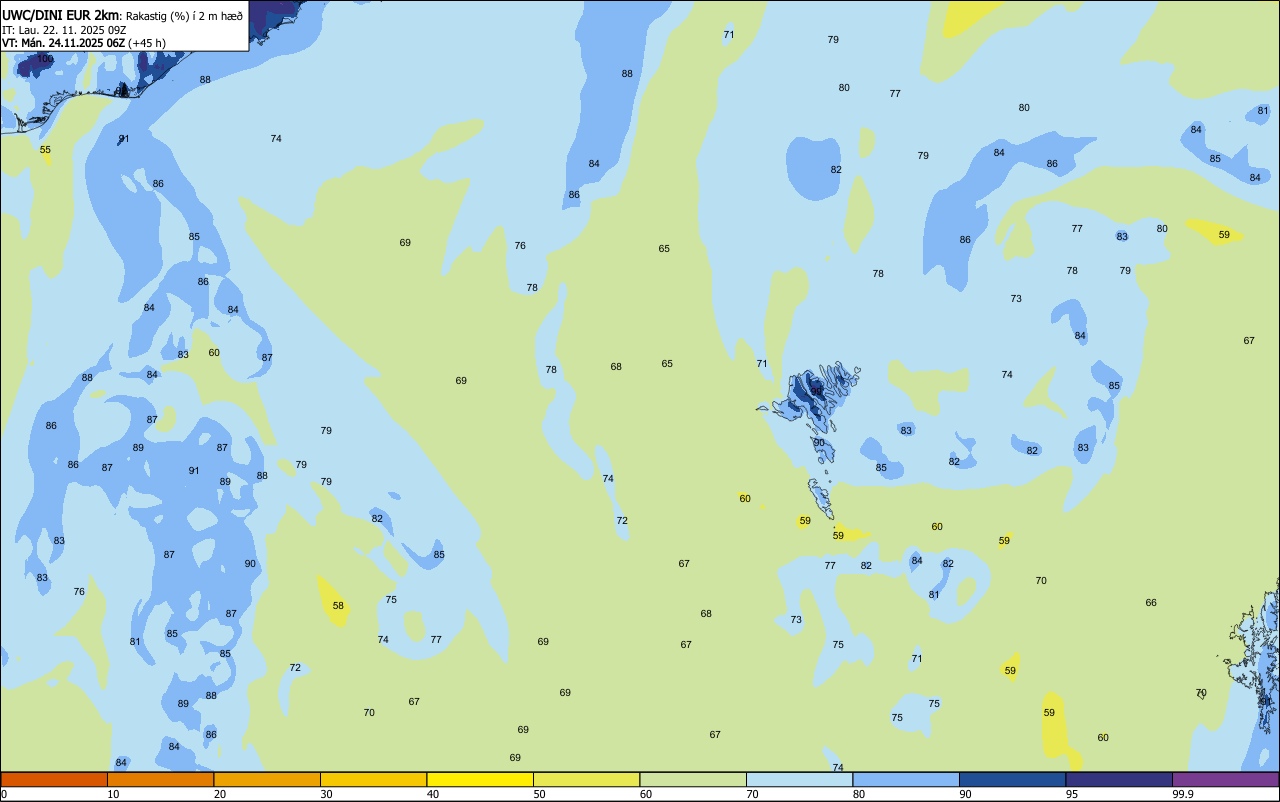Click the parameter text "Rakastig (%) í 2 m hæð"

point(184,16)
